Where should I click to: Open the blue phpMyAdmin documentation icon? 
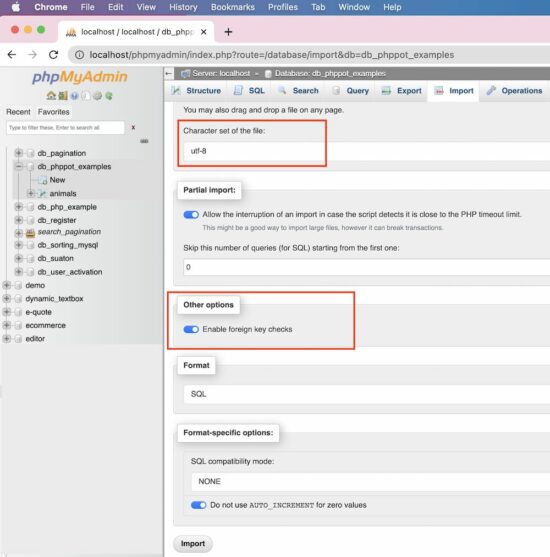click(x=74, y=96)
